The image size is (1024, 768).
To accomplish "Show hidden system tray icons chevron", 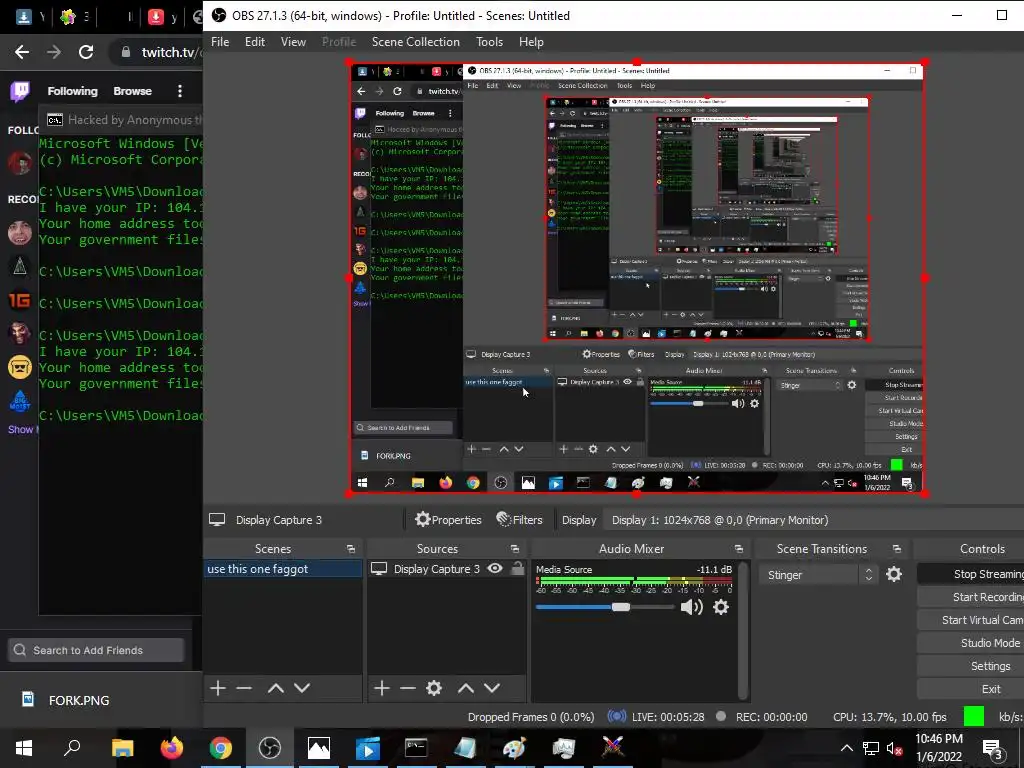I will pos(846,748).
